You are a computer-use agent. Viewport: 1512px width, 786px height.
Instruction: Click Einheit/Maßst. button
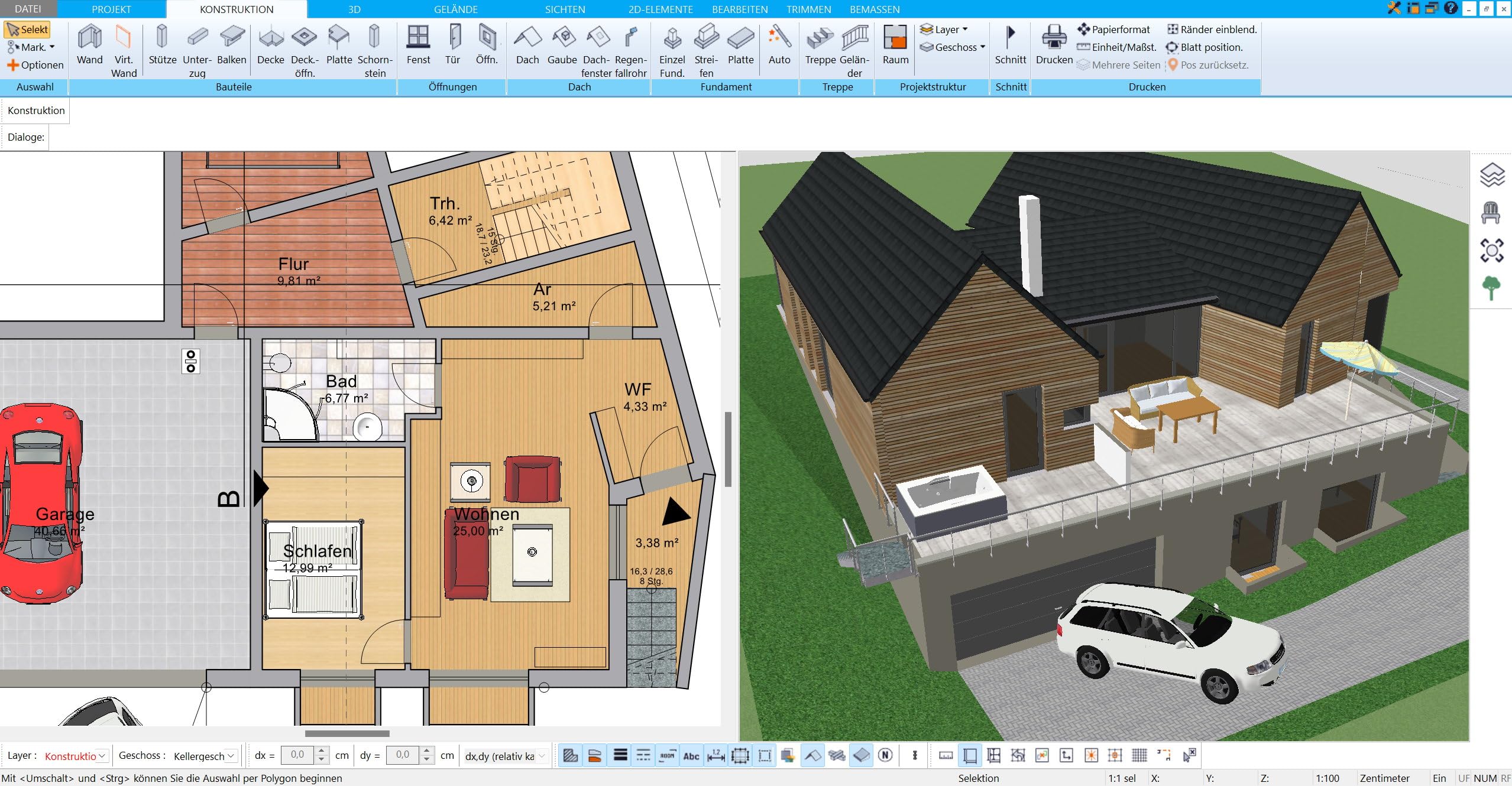pos(1116,47)
